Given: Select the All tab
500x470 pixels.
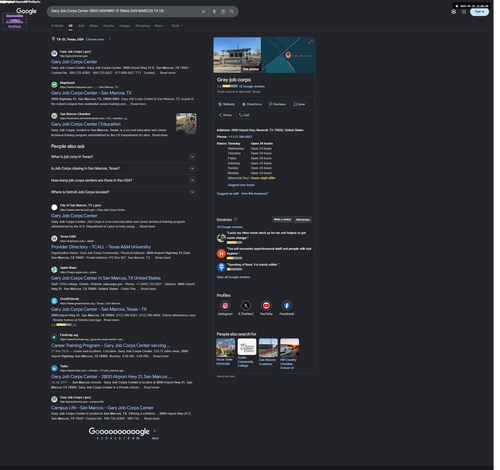Looking at the screenshot, I should click(x=70, y=26).
